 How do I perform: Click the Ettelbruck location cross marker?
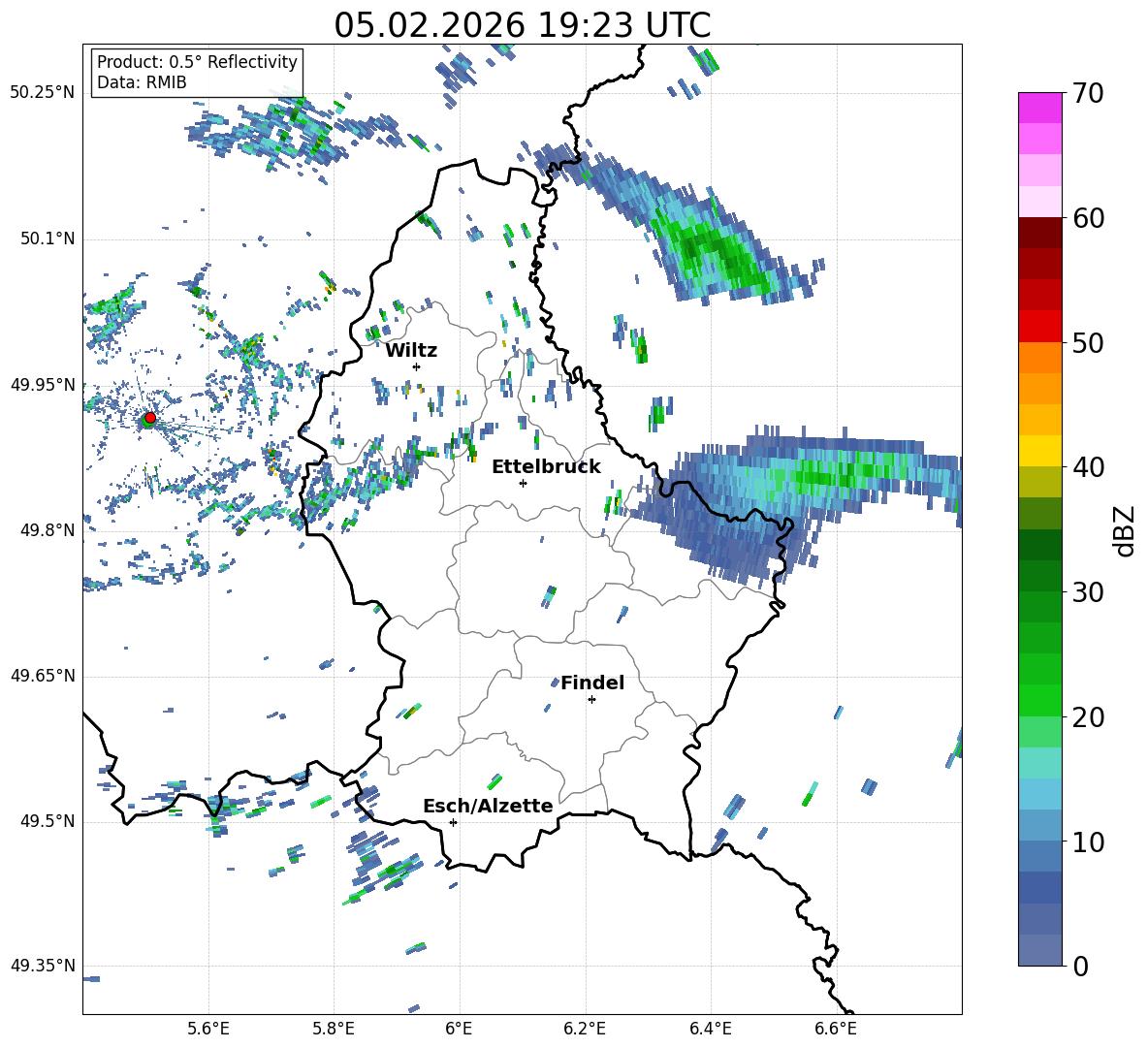523,483
